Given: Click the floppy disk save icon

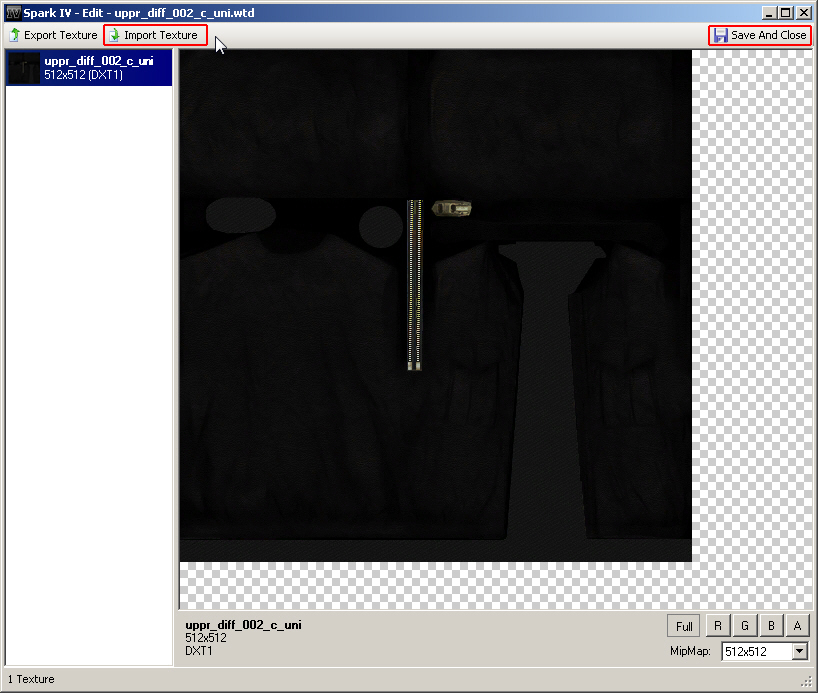Looking at the screenshot, I should pos(720,35).
